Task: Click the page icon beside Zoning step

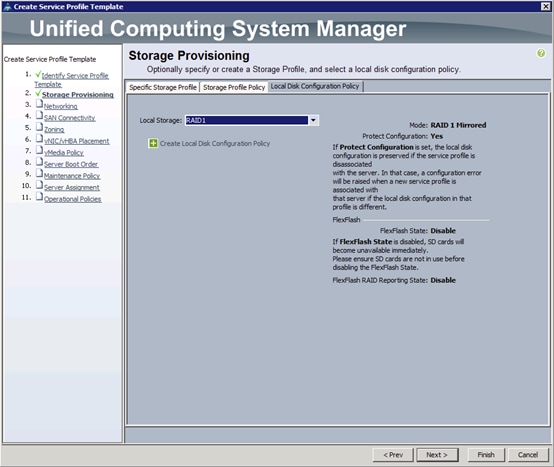Action: coord(39,127)
